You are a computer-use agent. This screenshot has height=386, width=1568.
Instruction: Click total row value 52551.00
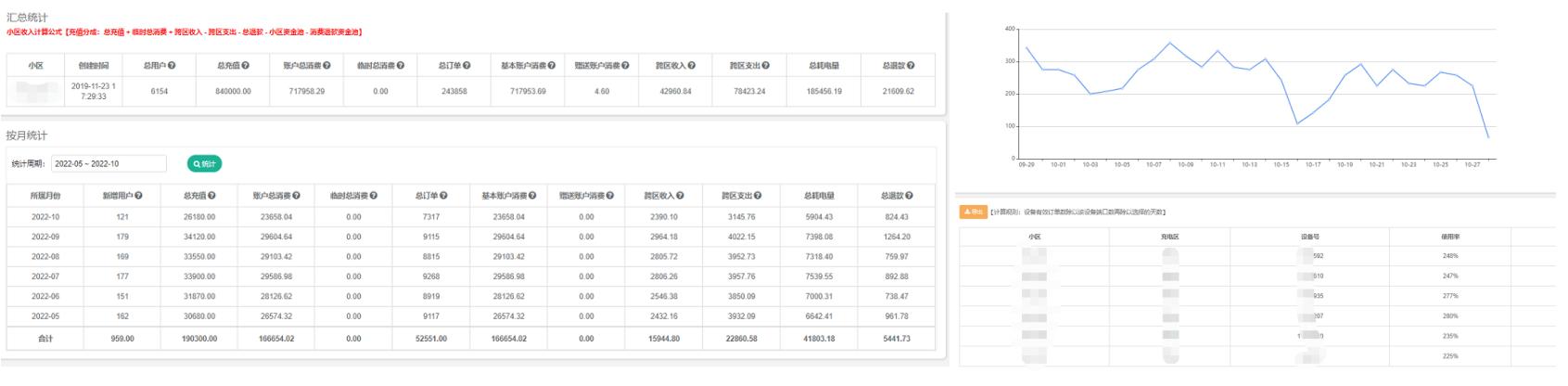431,339
